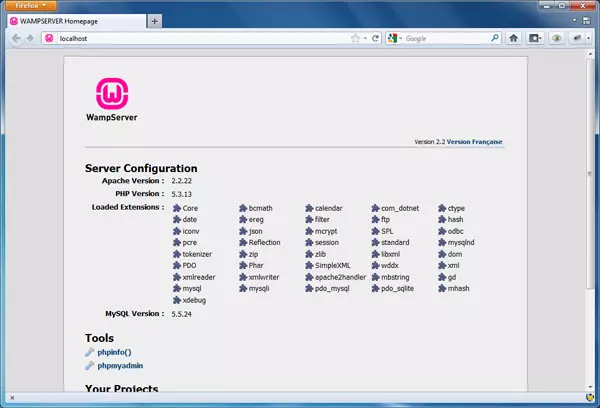
Task: Switch to Version Française
Action: (474, 142)
